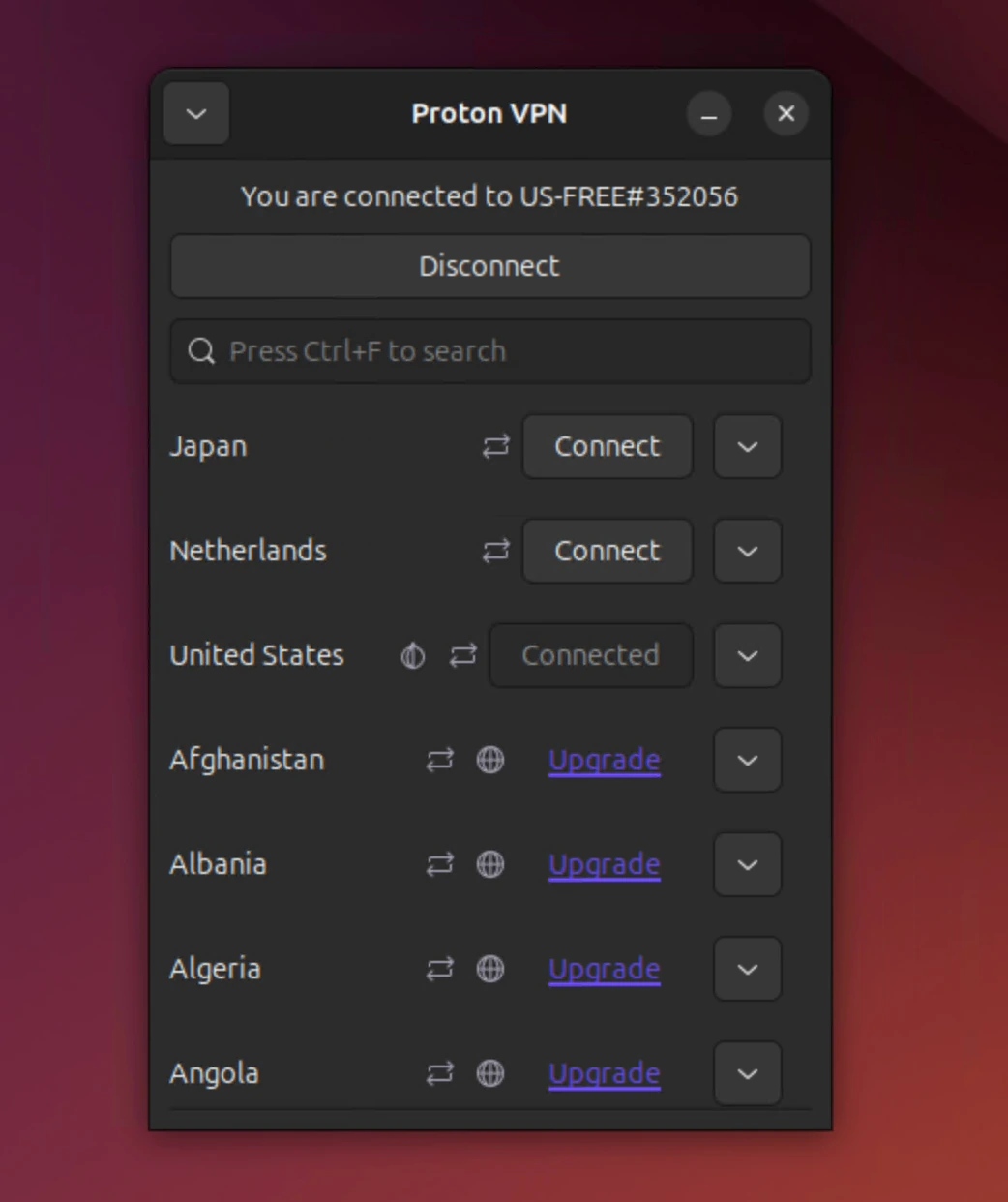Expand the Japan server list
1008x1202 pixels.
point(747,446)
